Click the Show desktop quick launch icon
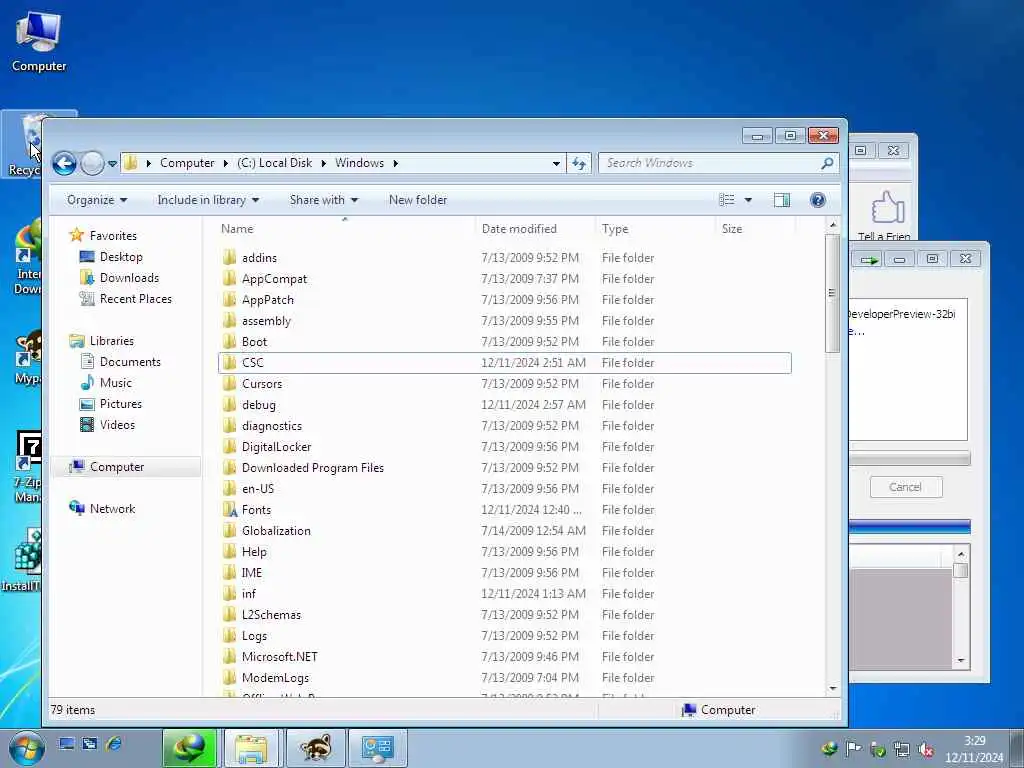The height and width of the screenshot is (768, 1024). pos(66,743)
